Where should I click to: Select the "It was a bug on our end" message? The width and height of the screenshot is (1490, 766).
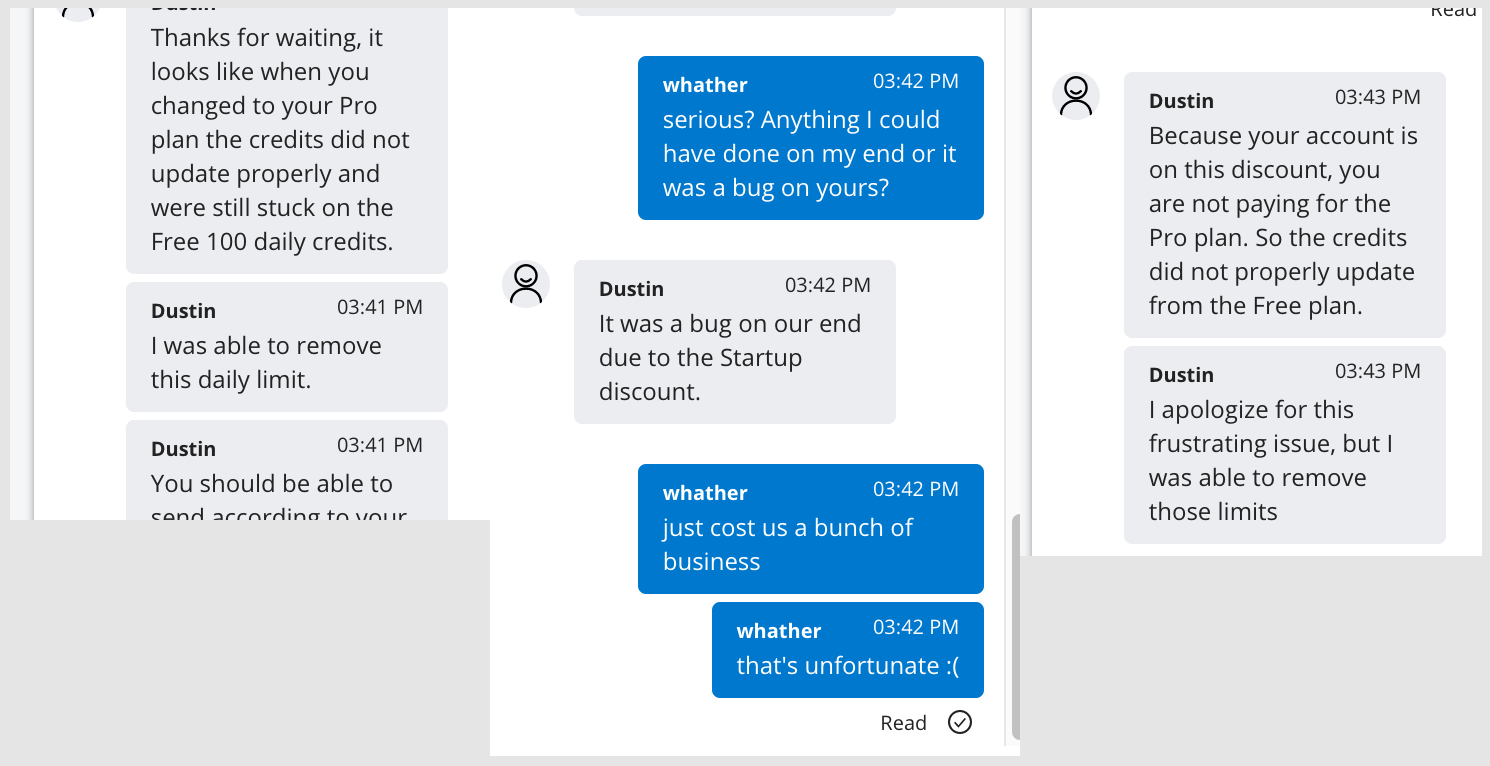tap(734, 342)
